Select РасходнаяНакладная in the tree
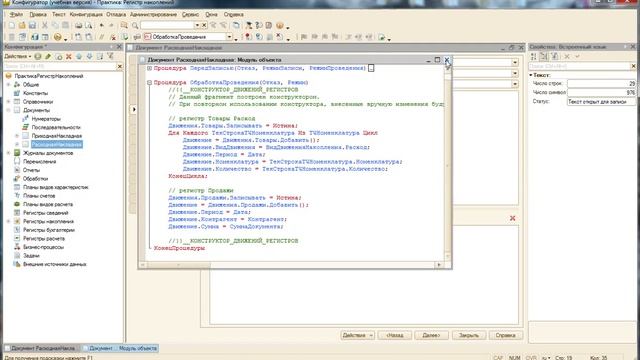 57,144
